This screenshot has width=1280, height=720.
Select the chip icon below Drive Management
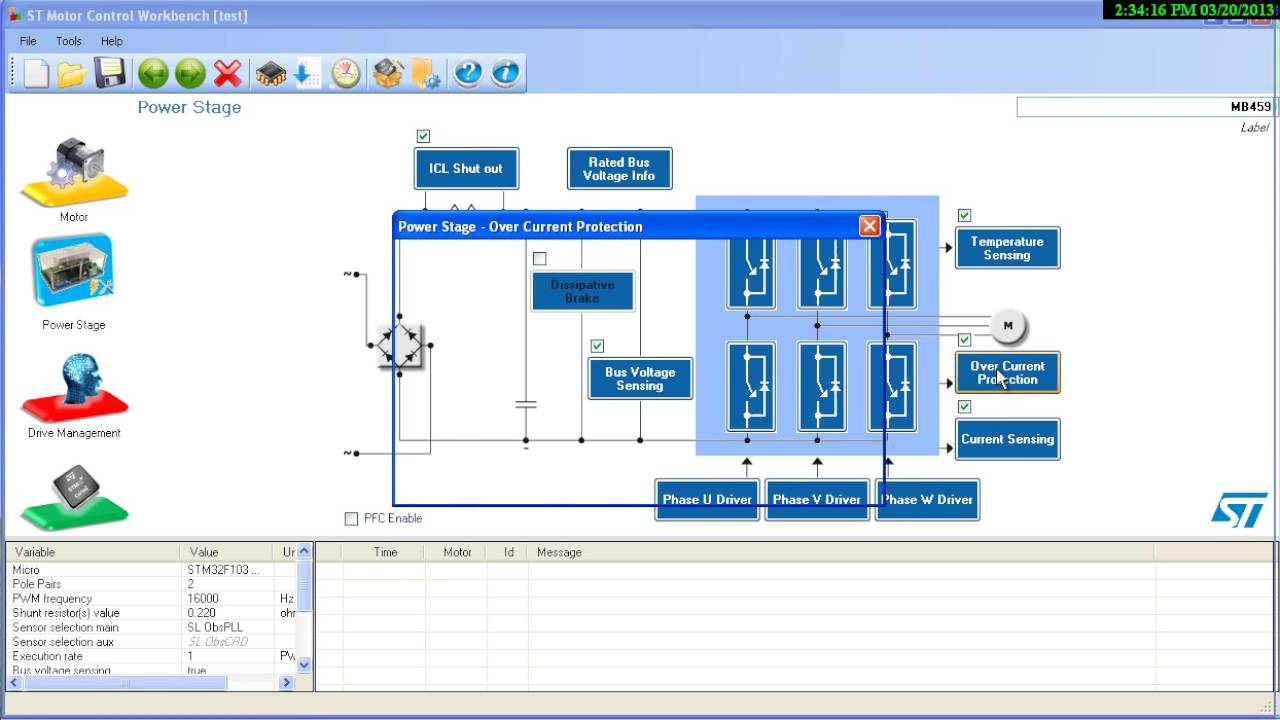coord(74,497)
